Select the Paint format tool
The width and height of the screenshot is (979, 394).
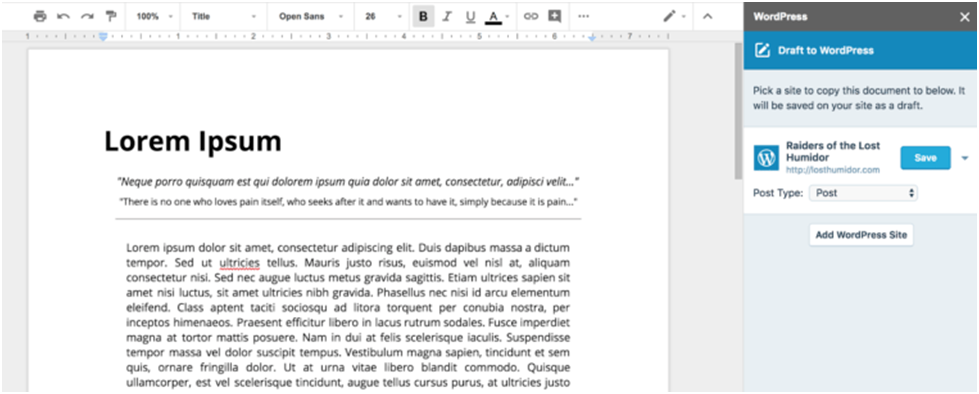111,16
